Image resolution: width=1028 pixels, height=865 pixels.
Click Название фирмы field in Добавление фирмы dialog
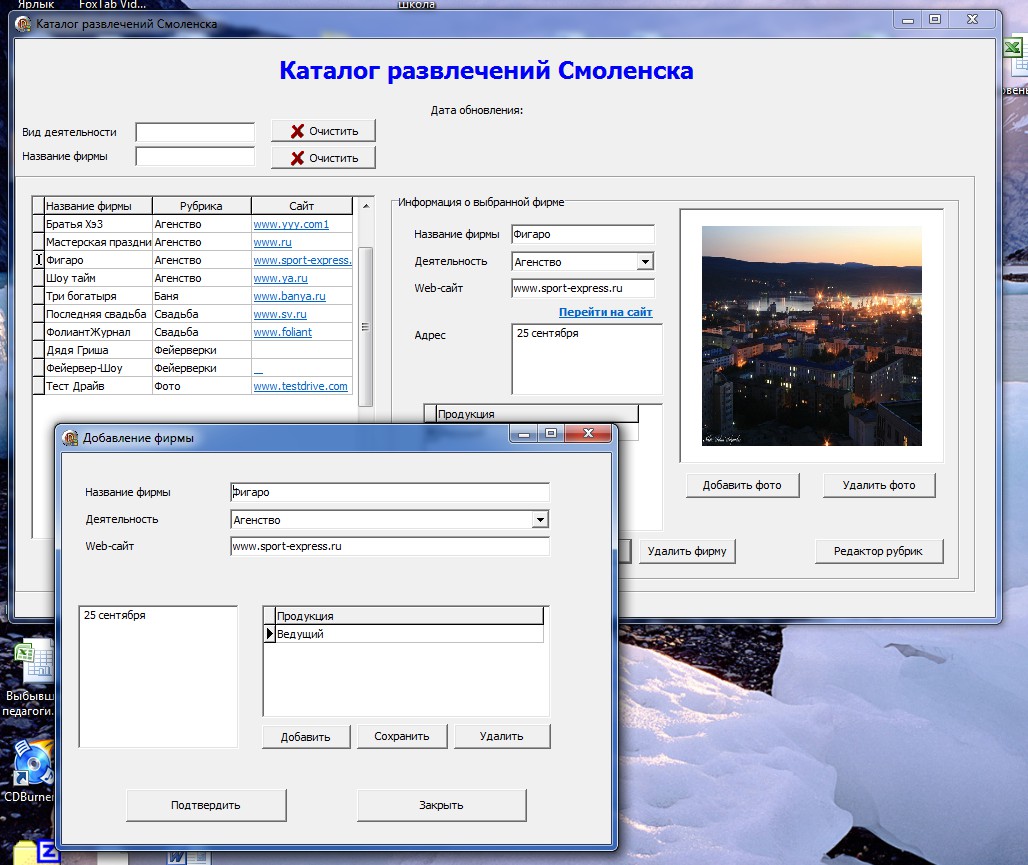coord(389,492)
